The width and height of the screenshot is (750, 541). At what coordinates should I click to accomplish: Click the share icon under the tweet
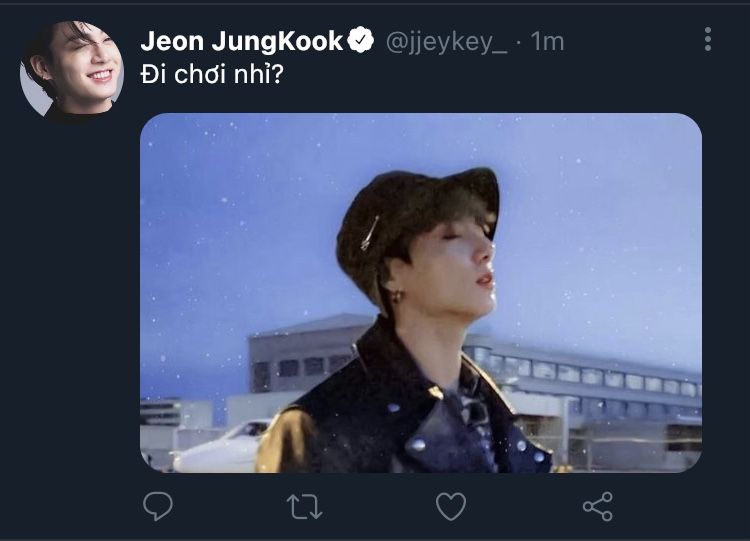597,506
